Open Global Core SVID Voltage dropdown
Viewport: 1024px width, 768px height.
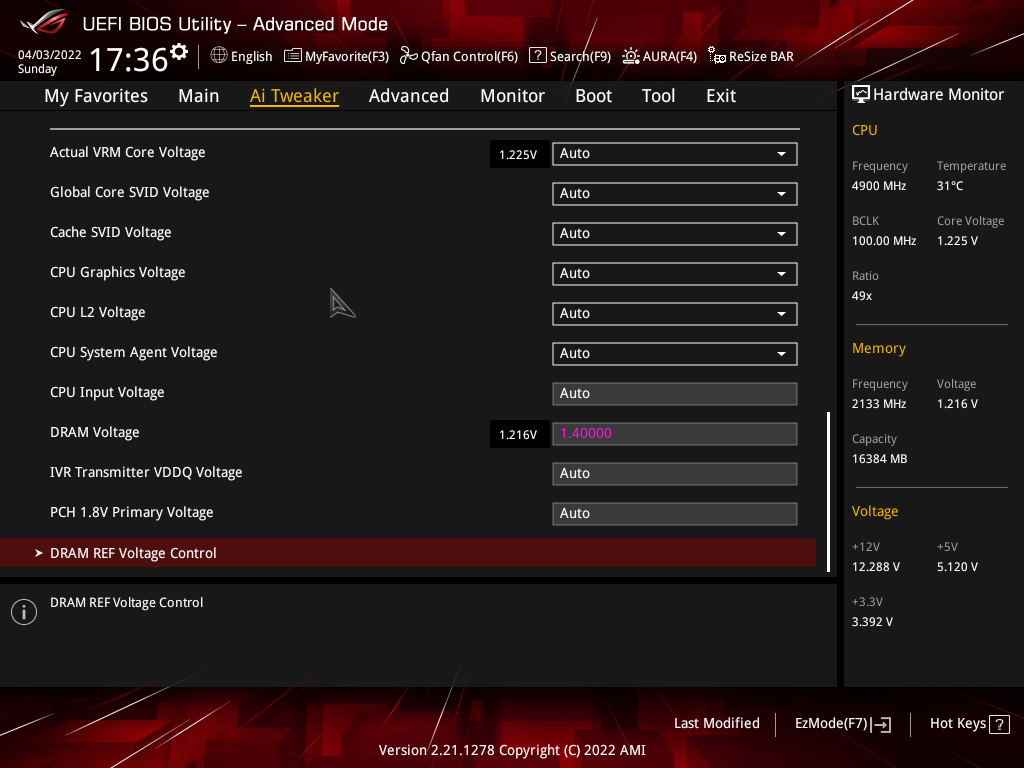[x=675, y=194]
